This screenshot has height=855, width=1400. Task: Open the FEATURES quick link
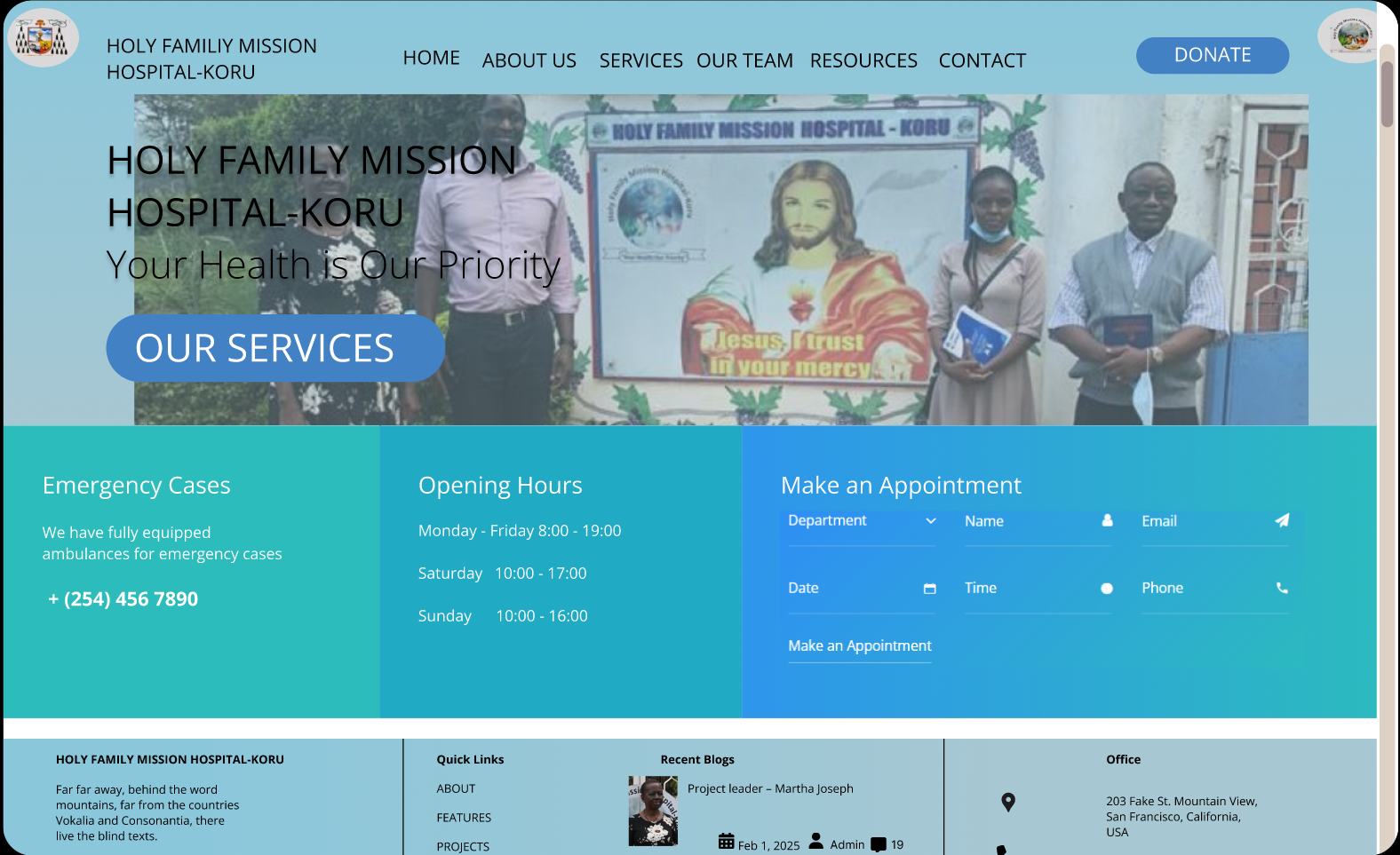pyautogui.click(x=464, y=818)
